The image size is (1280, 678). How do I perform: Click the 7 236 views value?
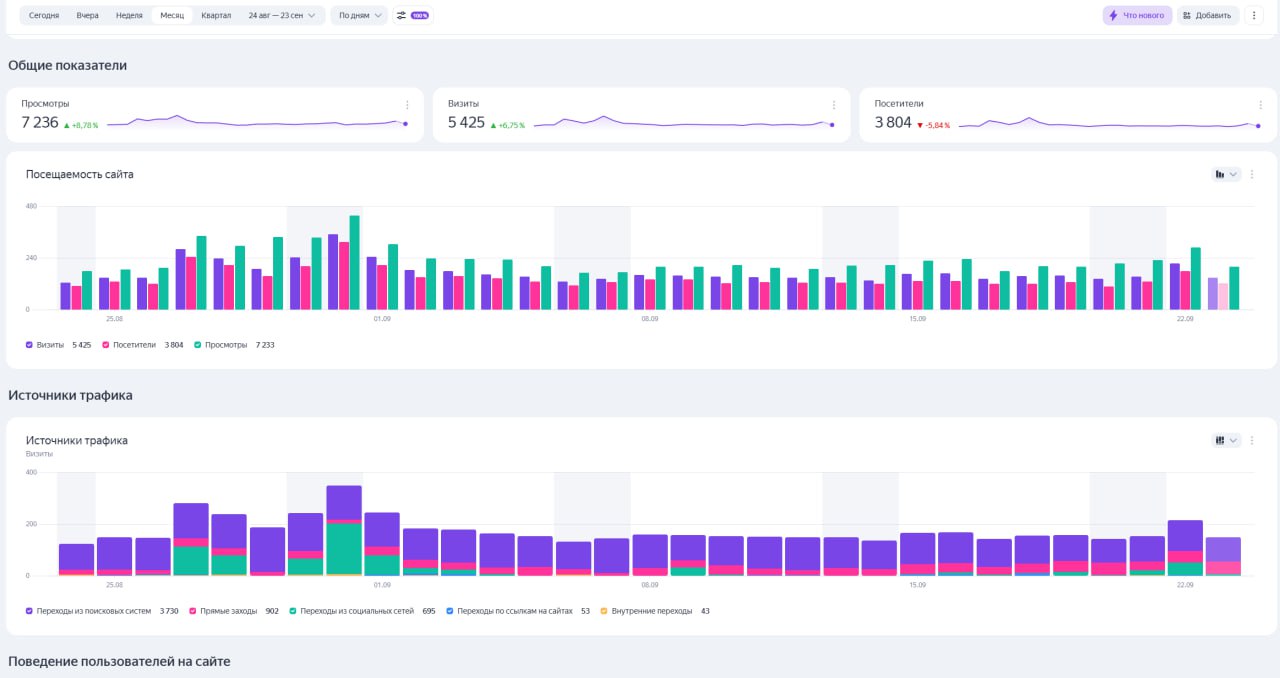pos(40,123)
